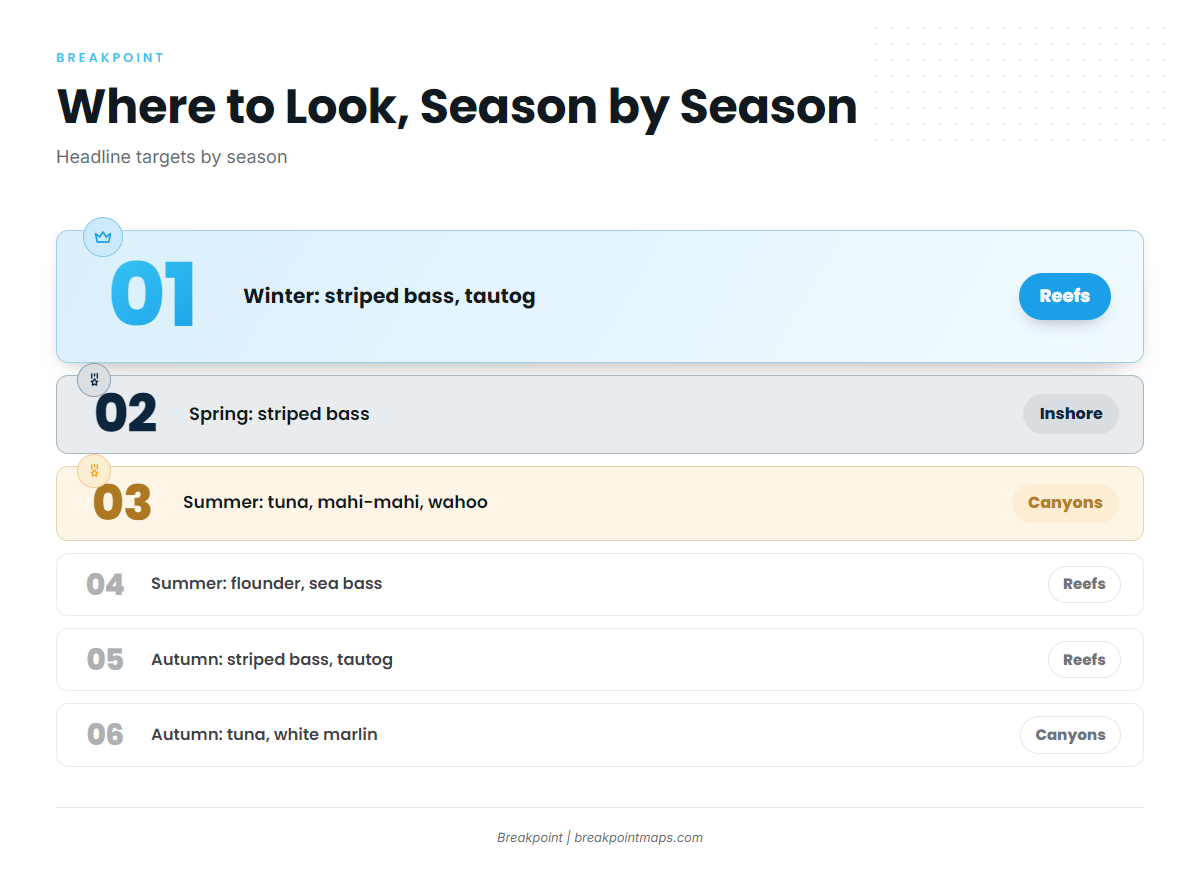Click the BREAKPOINT label above the title

pos(110,58)
